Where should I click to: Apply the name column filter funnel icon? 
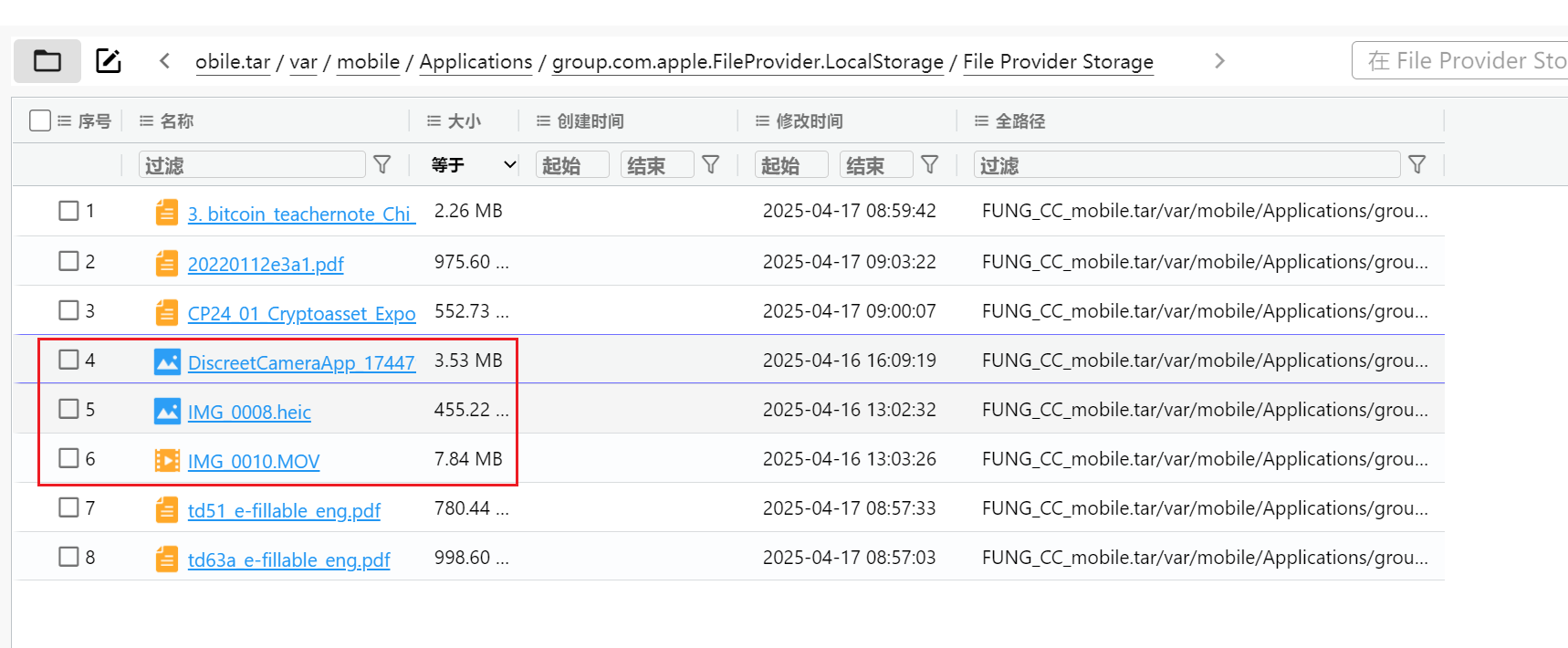382,164
